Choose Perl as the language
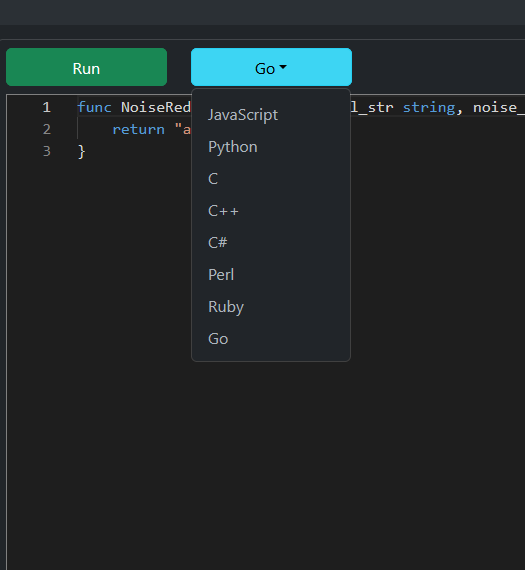 pyautogui.click(x=271, y=275)
